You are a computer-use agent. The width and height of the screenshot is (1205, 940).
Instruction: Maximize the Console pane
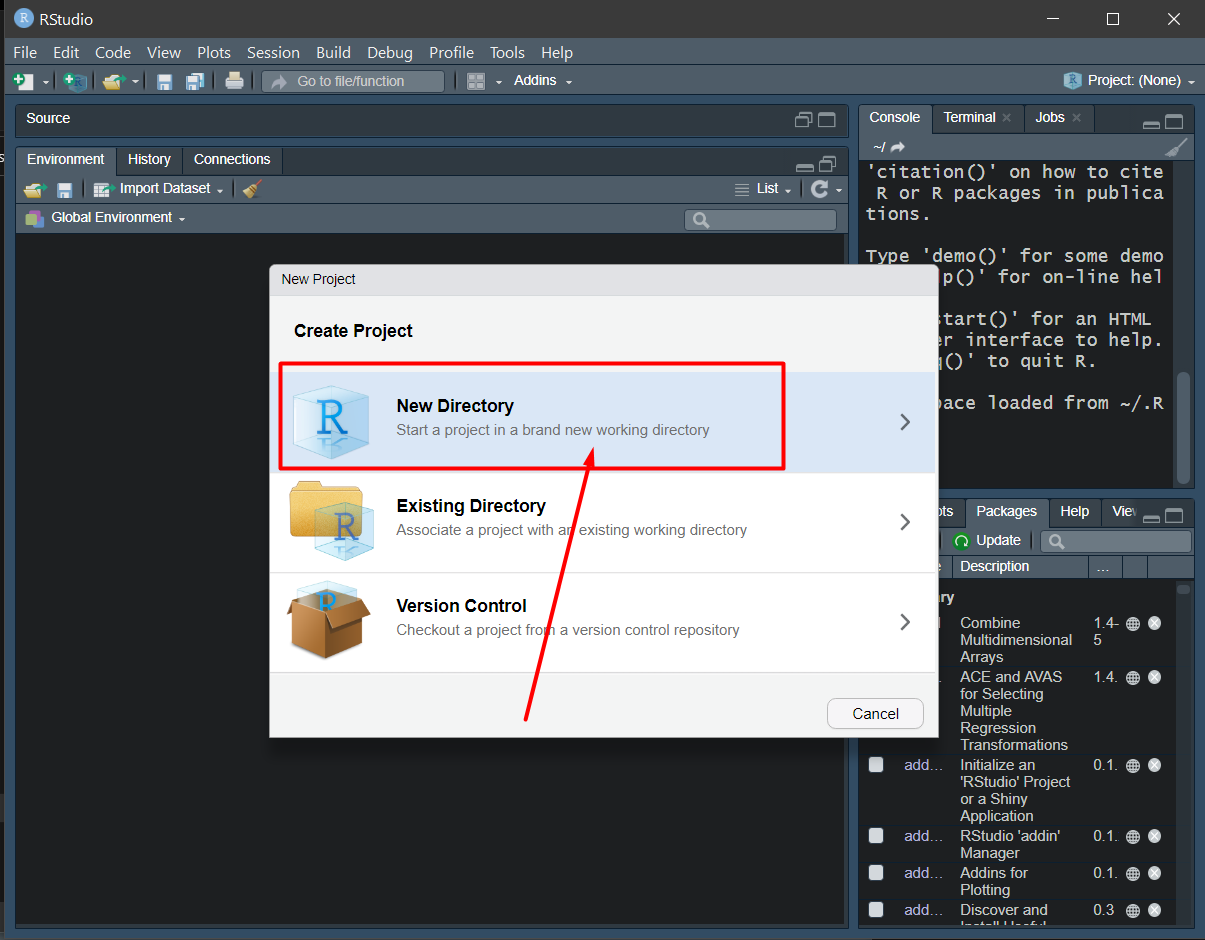1174,122
